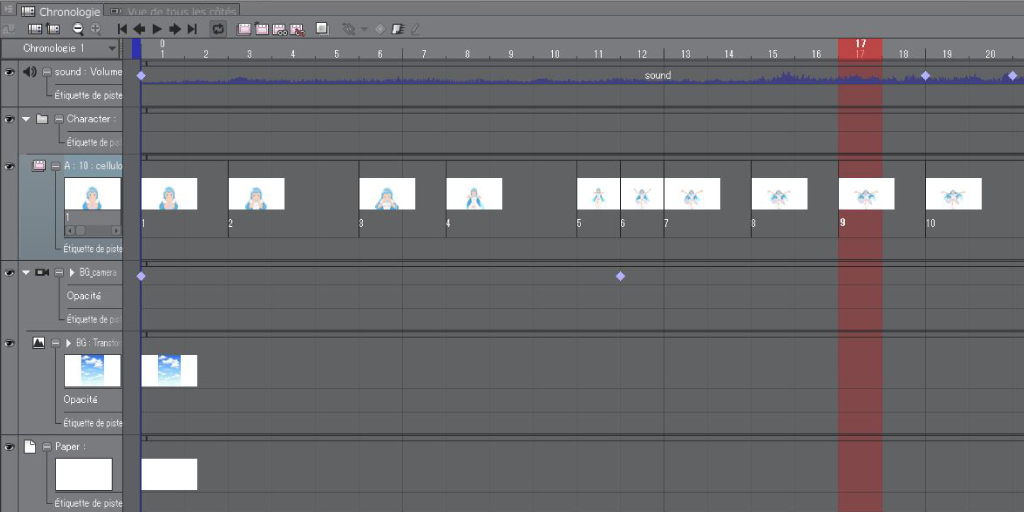
Task: Collapse the BG_camera track minus box
Action: tap(59, 272)
